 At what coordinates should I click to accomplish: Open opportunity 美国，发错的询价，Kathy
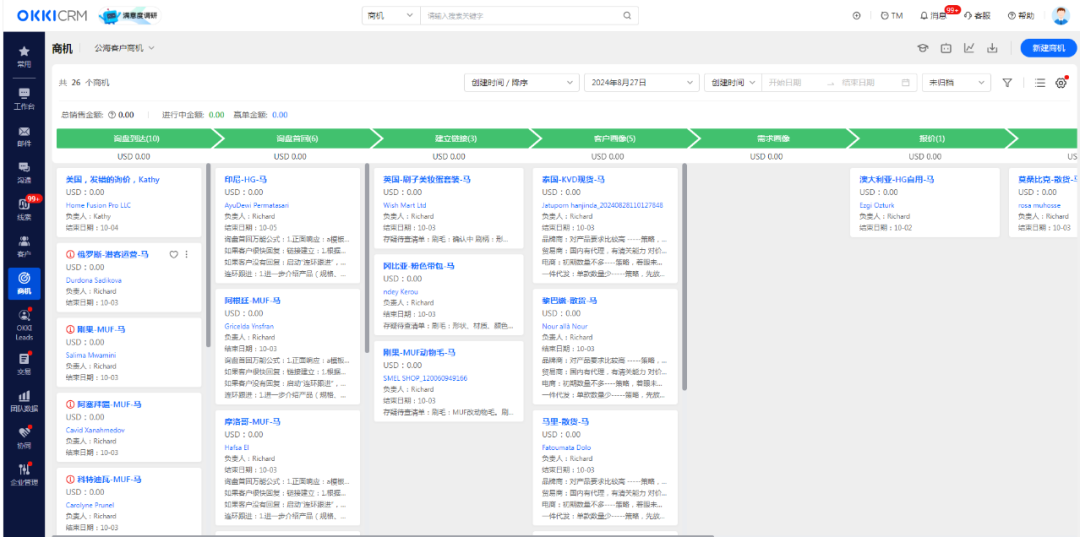pos(112,180)
